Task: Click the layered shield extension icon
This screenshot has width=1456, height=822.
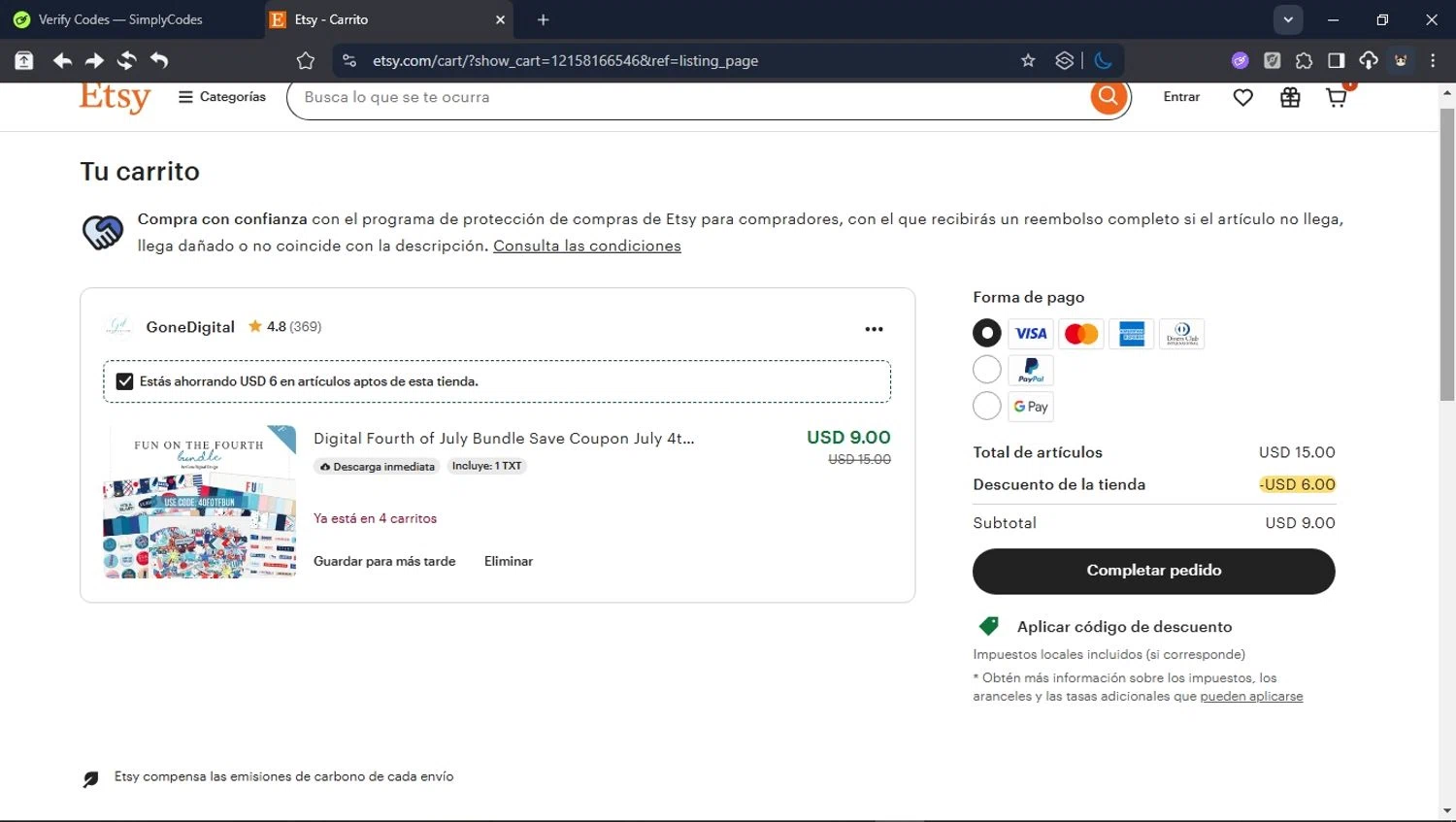Action: [1065, 60]
